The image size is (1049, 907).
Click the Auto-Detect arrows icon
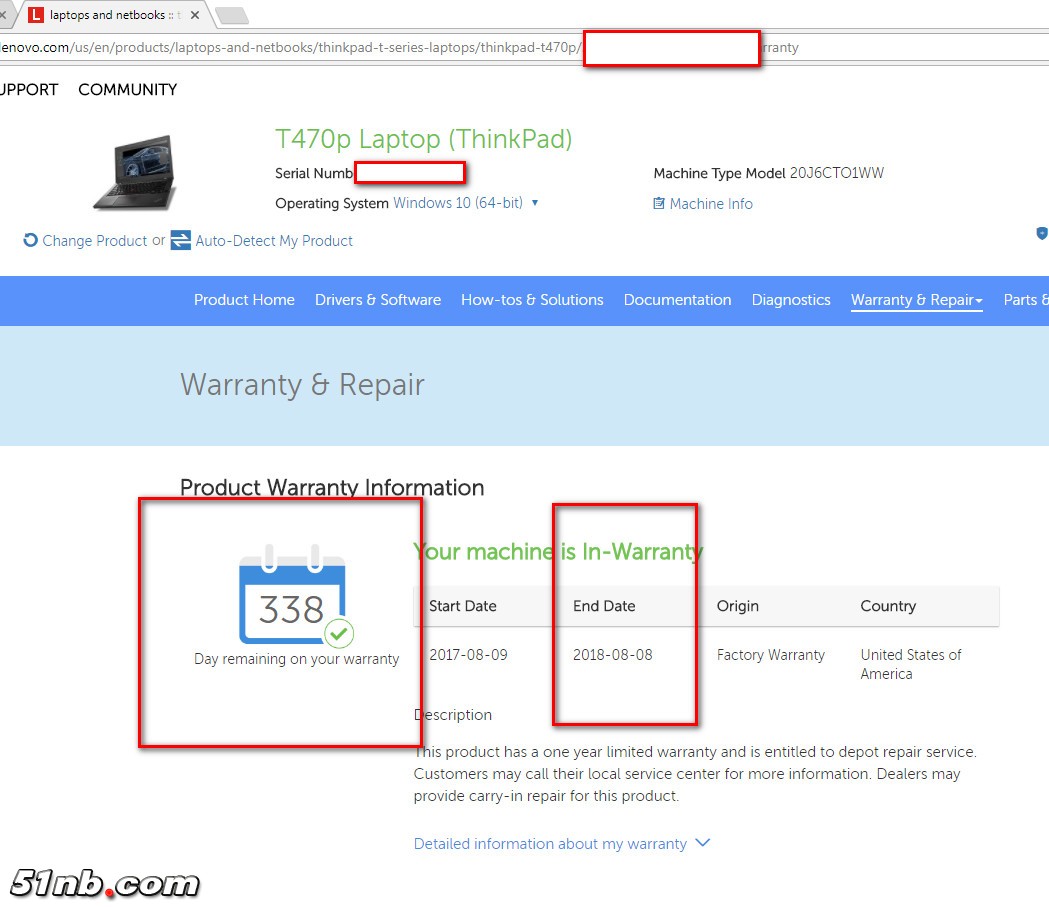(x=181, y=240)
